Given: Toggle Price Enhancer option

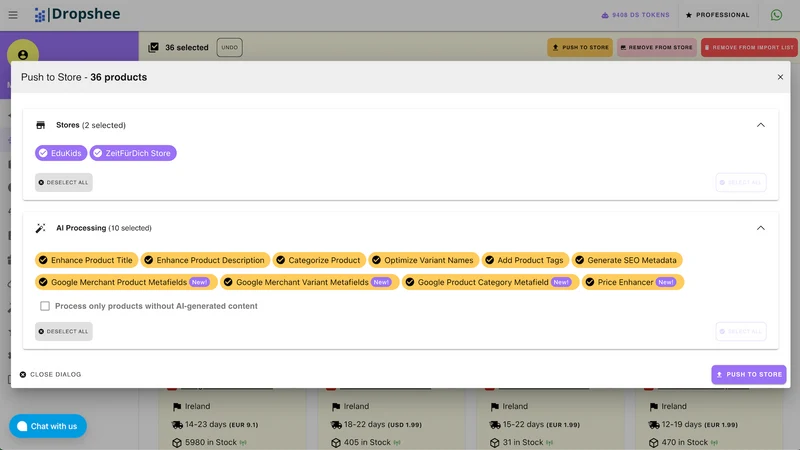Looking at the screenshot, I should 633,282.
